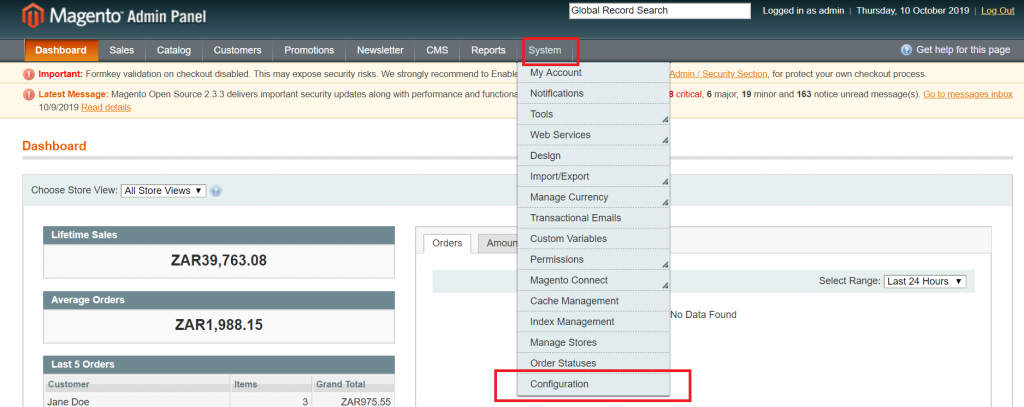The height and width of the screenshot is (407, 1024).
Task: Select Index Management menu entry
Action: point(594,322)
